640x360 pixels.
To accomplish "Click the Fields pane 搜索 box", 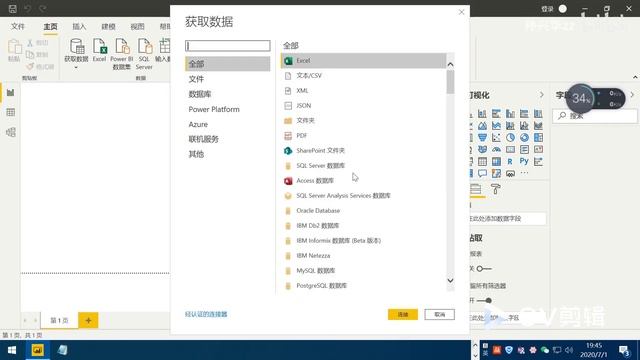I will pos(595,116).
